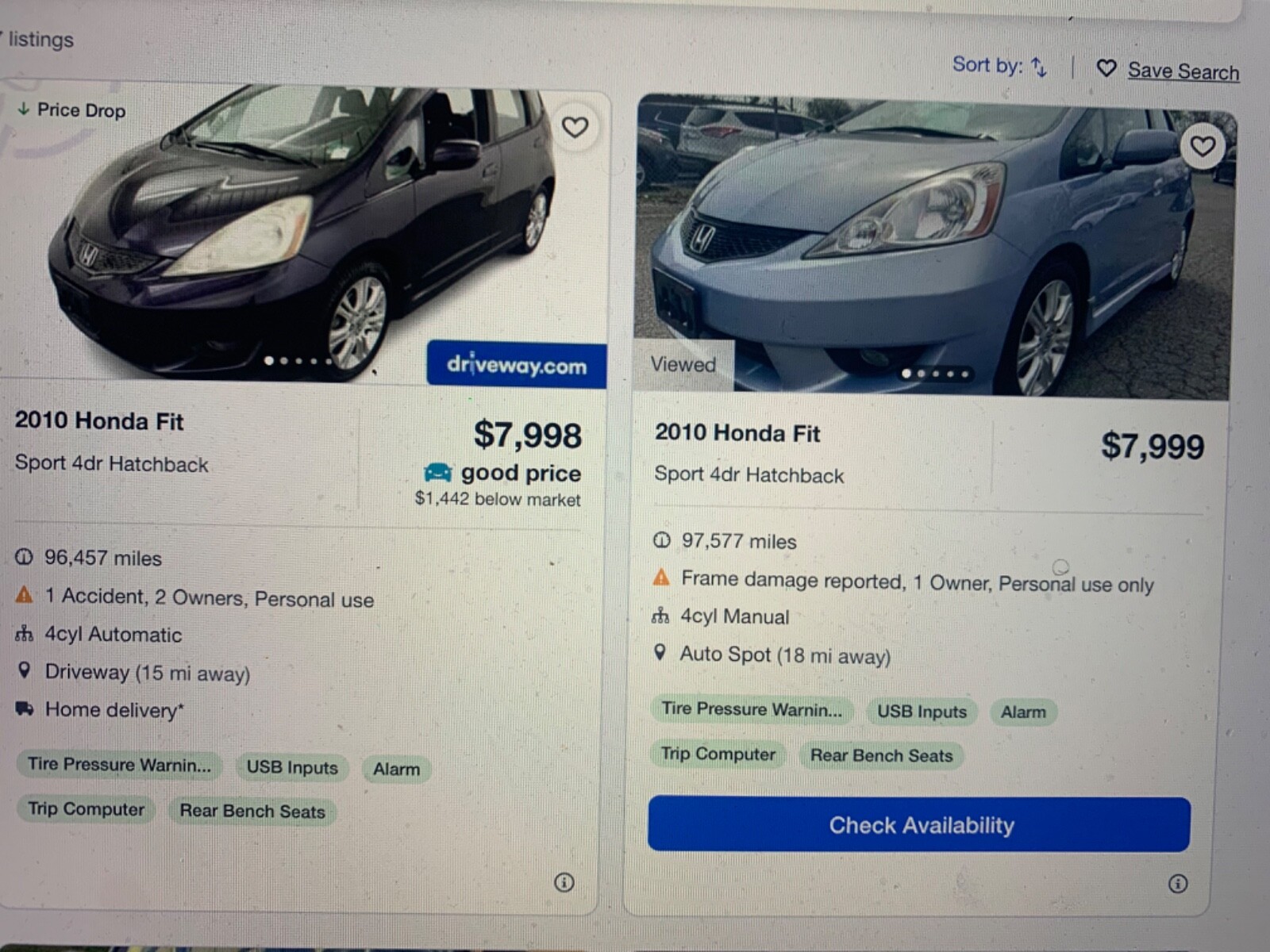The height and width of the screenshot is (952, 1270).
Task: Click the frame damage warning triangle icon
Action: pyautogui.click(x=661, y=578)
